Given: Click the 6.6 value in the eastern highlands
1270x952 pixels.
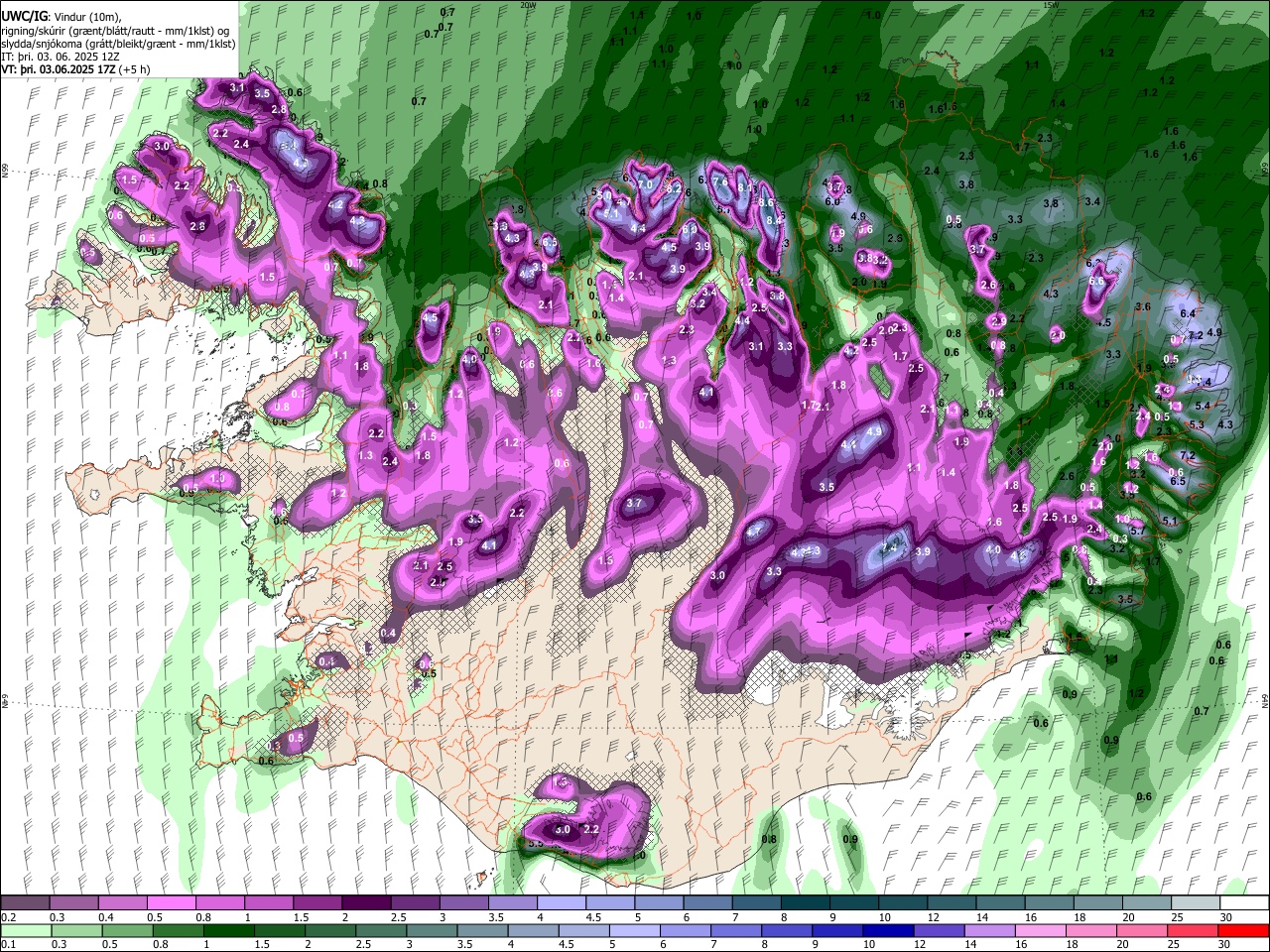Looking at the screenshot, I should click(x=1096, y=282).
